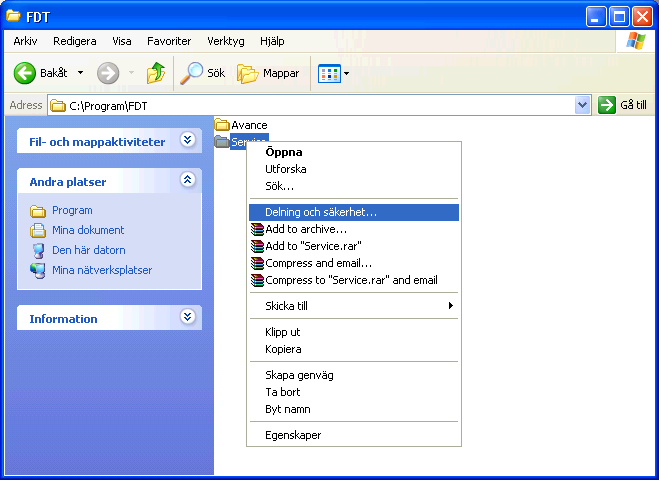
Task: Click the Views grid icon in toolbar
Action: tap(328, 73)
